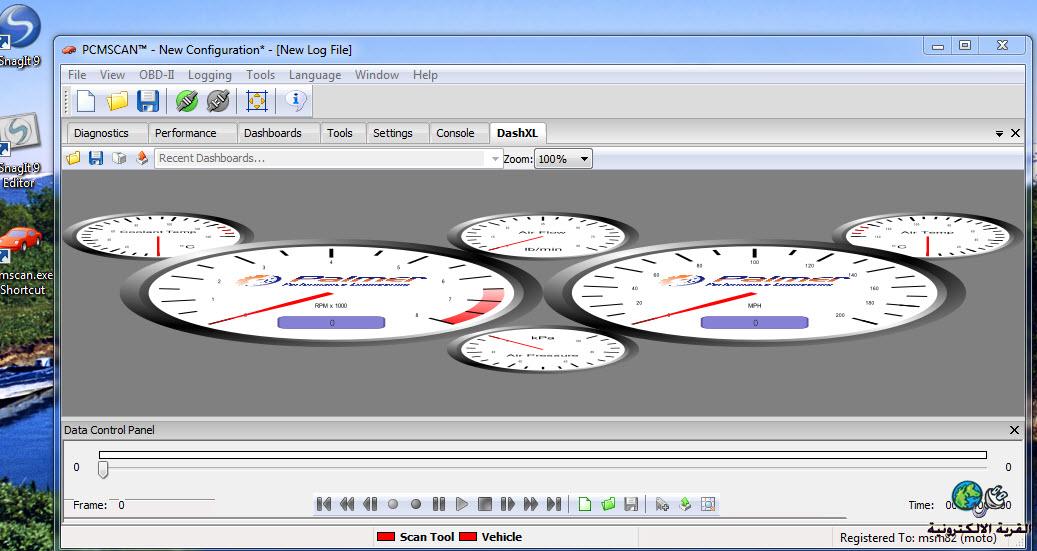
Task: Jump to first frame
Action: (323, 504)
